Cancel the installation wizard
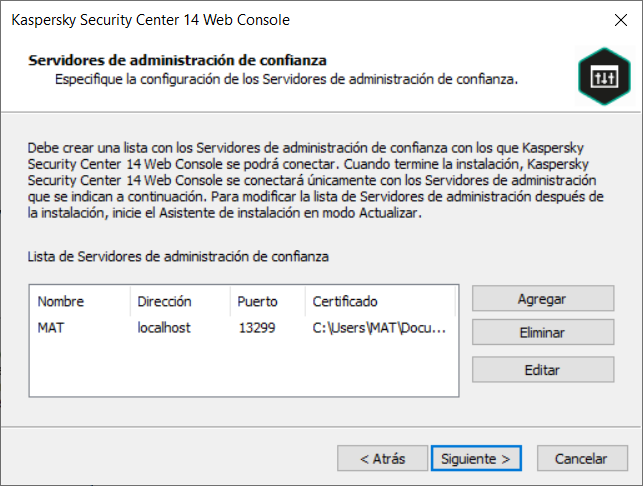 click(581, 459)
